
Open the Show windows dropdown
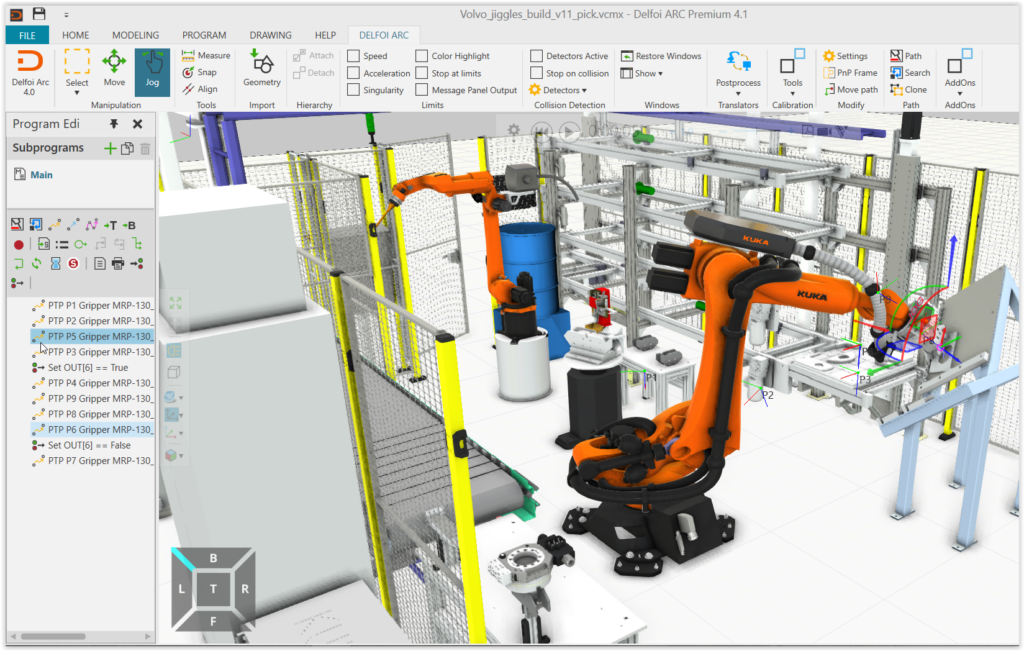642,74
